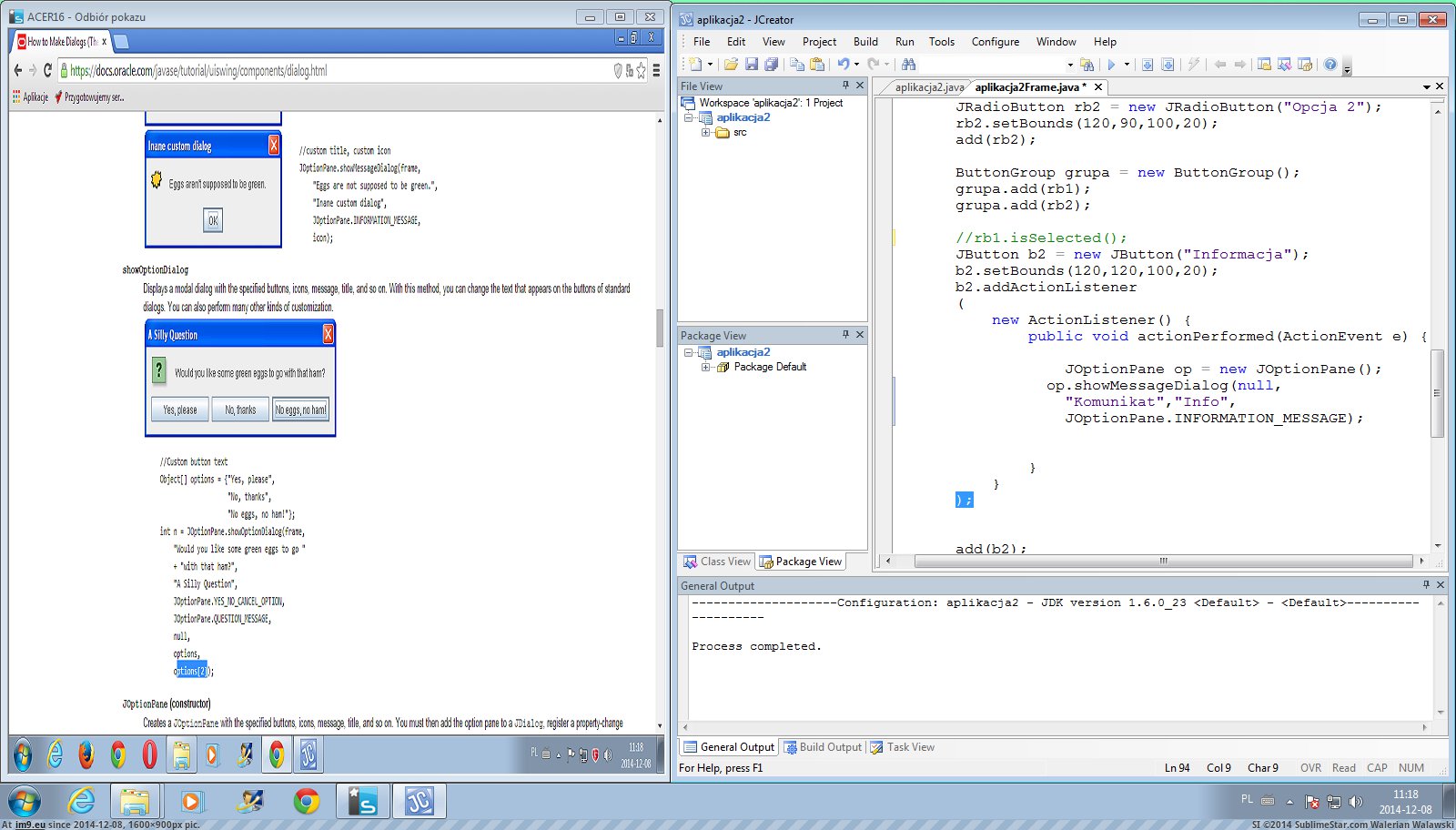
Task: Click the Windows Start orb on the taskbar
Action: point(24,802)
